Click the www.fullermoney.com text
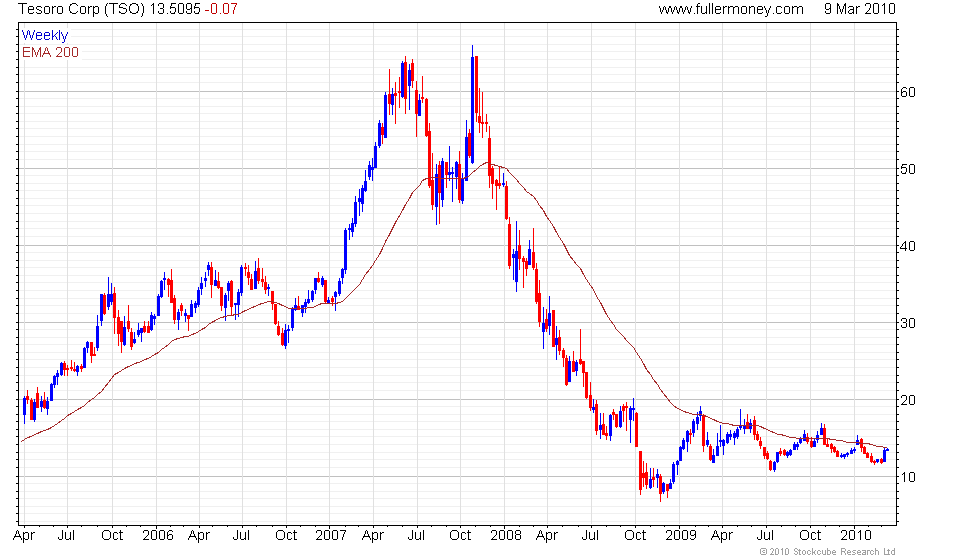Screen dimensions: 980x560 click(731, 9)
